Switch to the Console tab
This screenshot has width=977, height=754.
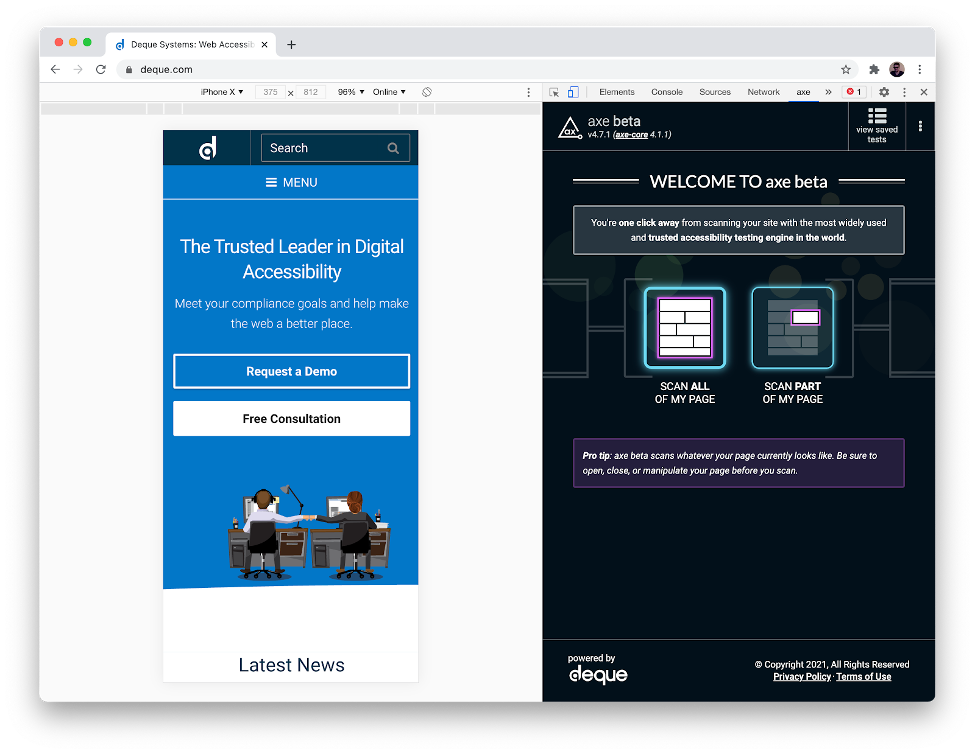coord(667,92)
